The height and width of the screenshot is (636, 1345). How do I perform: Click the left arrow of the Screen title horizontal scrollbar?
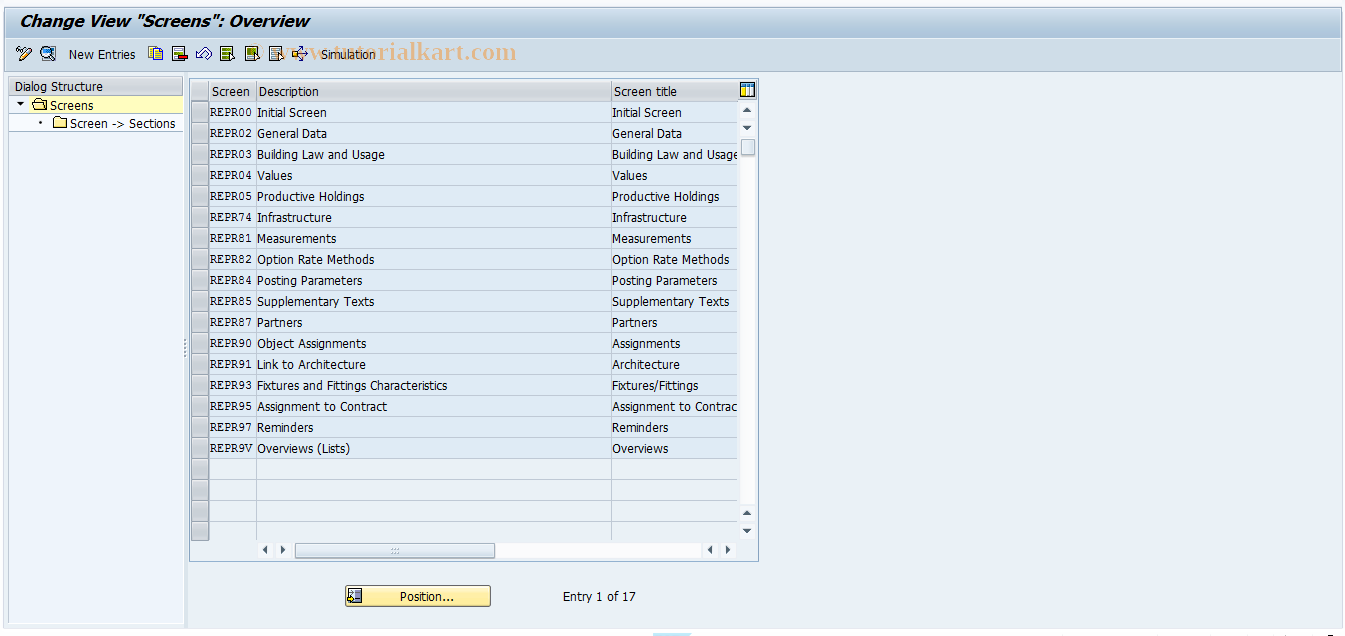point(710,550)
